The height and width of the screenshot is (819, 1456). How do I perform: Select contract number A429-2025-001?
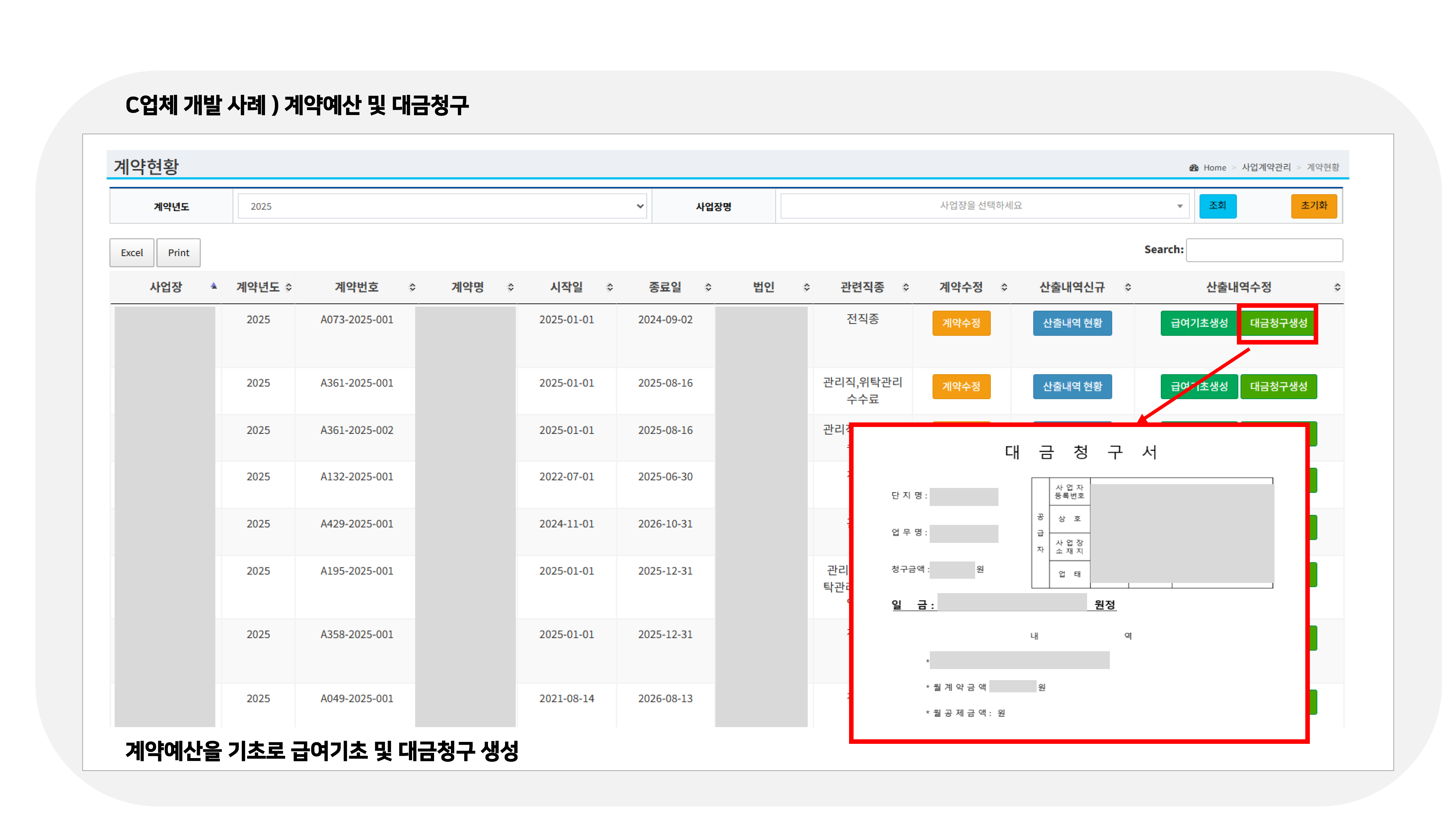357,524
